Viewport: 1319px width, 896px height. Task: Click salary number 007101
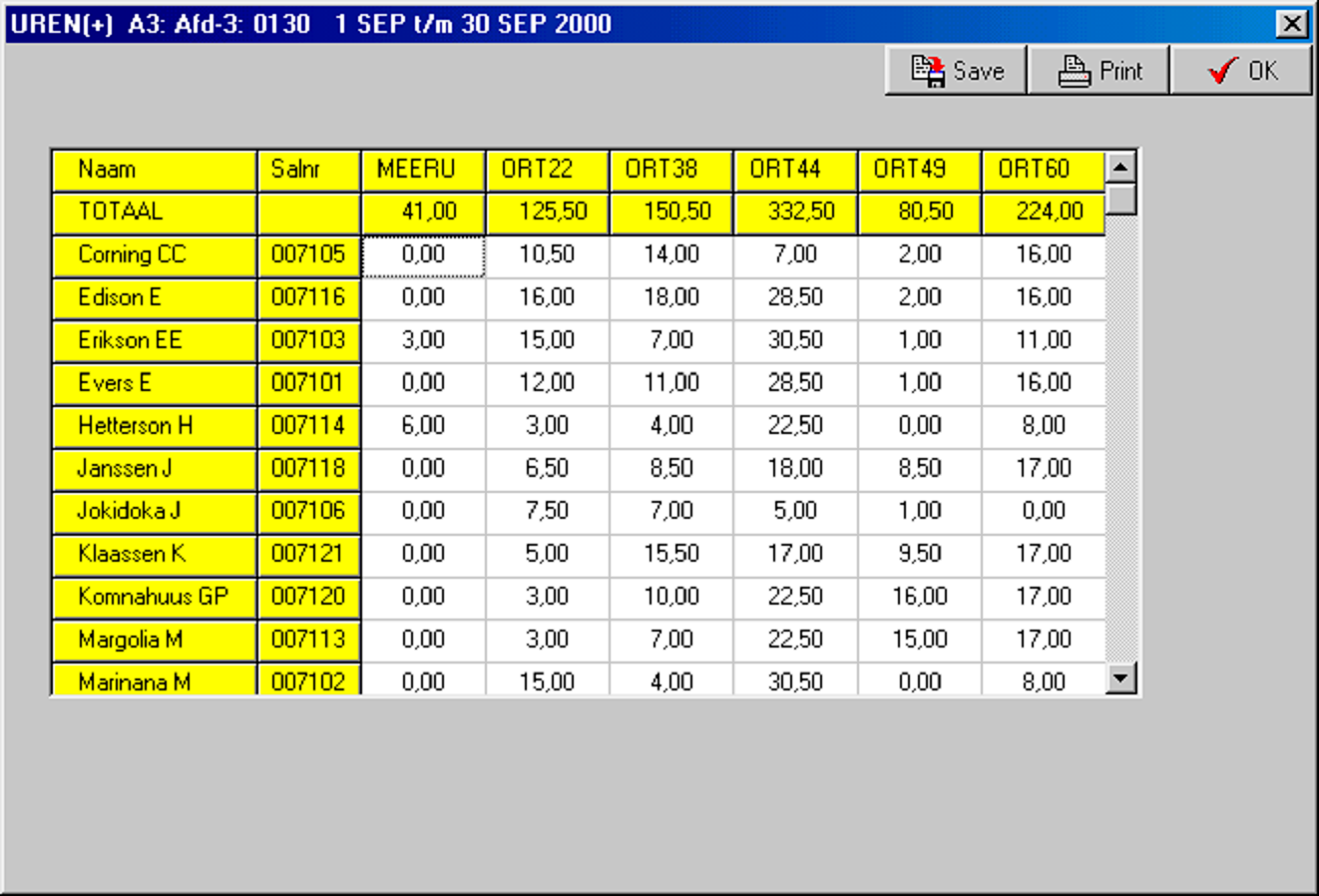(x=309, y=384)
